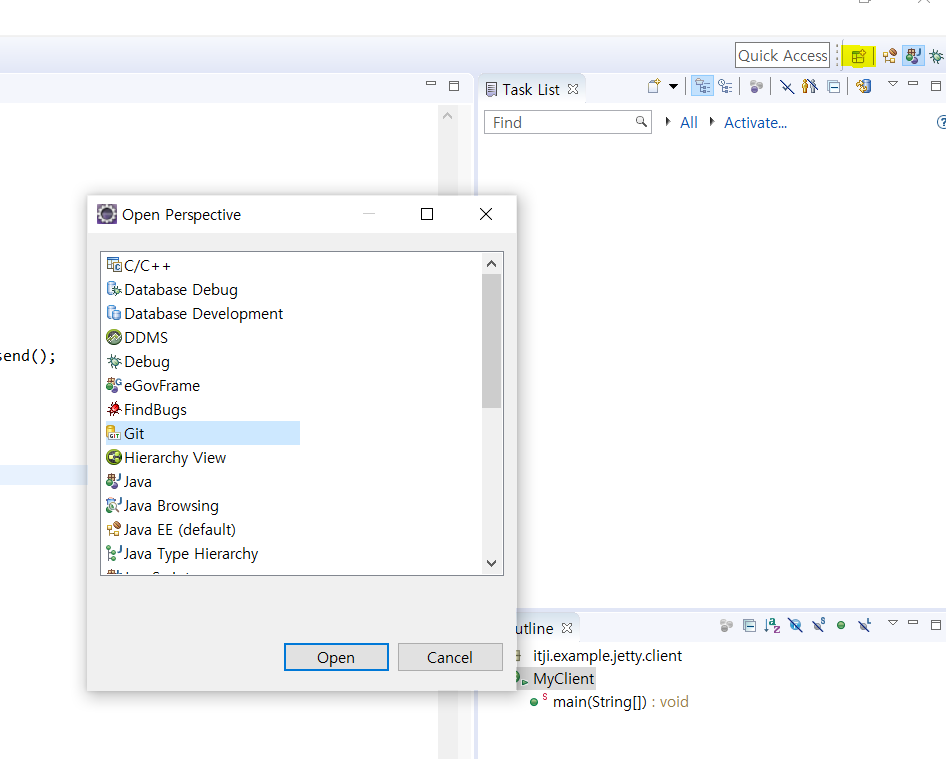Click Focus on Workweek icon in Task List
Viewport: 946px width, 759px height.
click(756, 87)
